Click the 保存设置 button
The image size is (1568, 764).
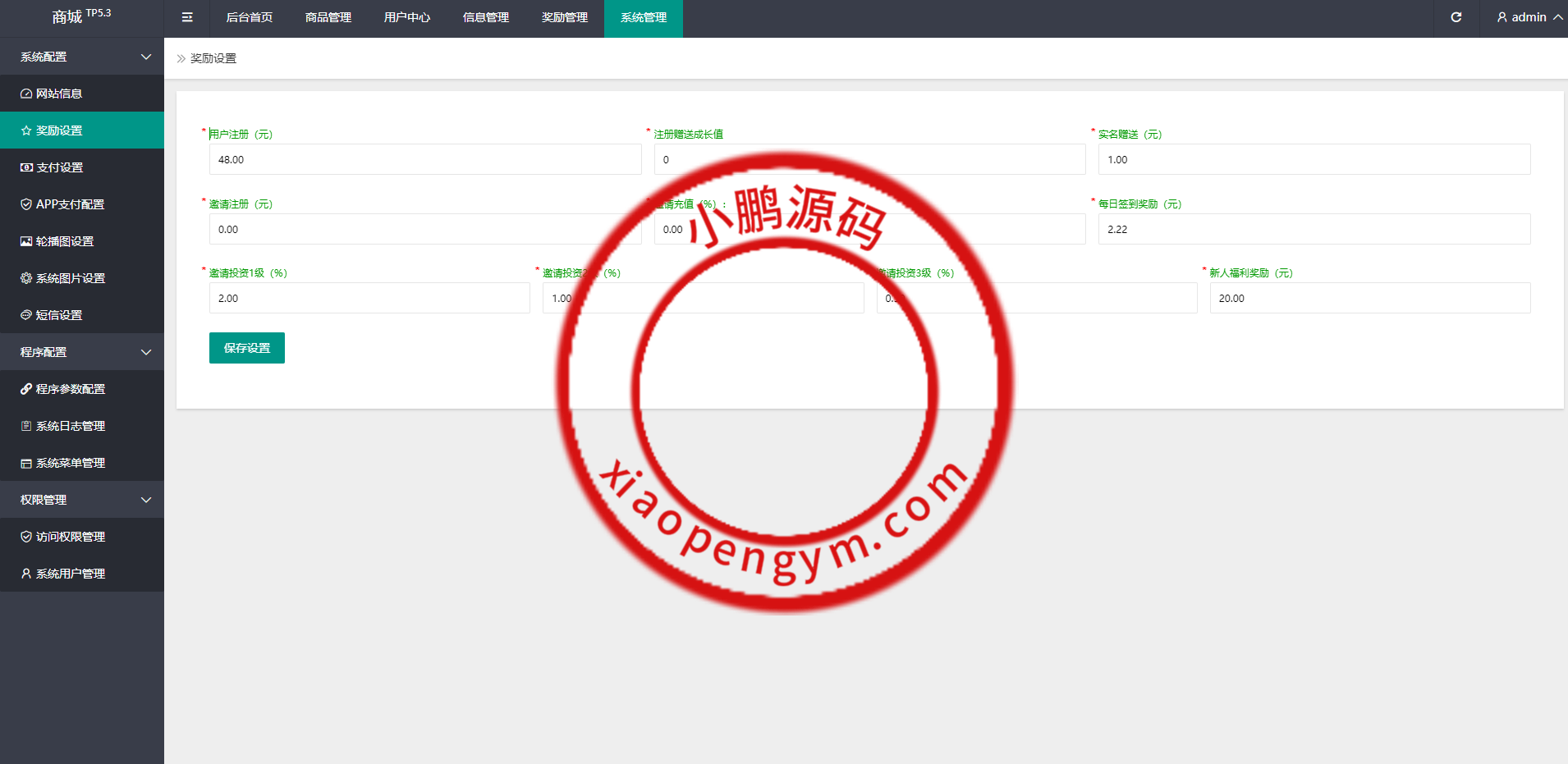[x=246, y=348]
